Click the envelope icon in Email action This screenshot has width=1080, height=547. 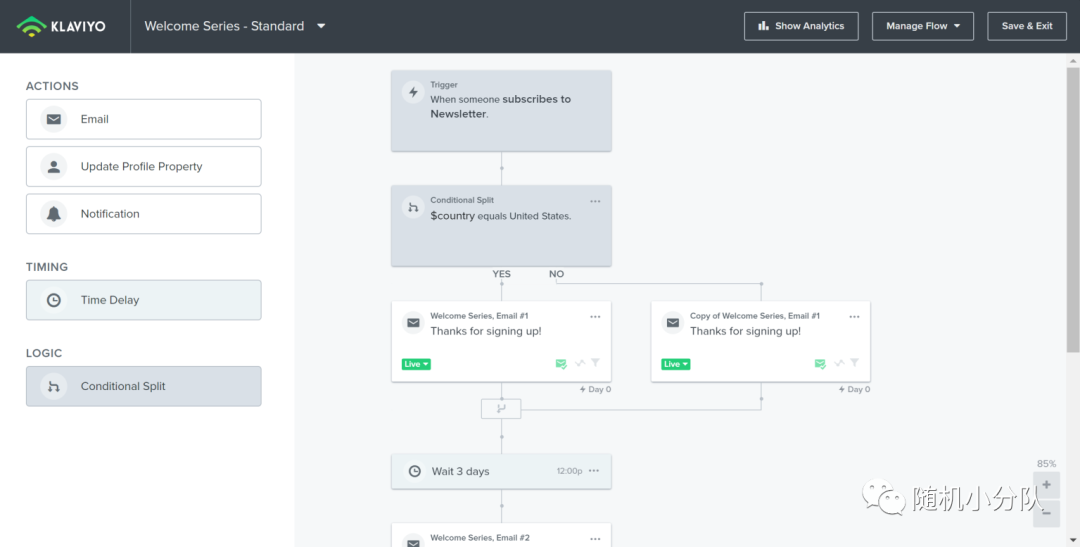(x=54, y=119)
